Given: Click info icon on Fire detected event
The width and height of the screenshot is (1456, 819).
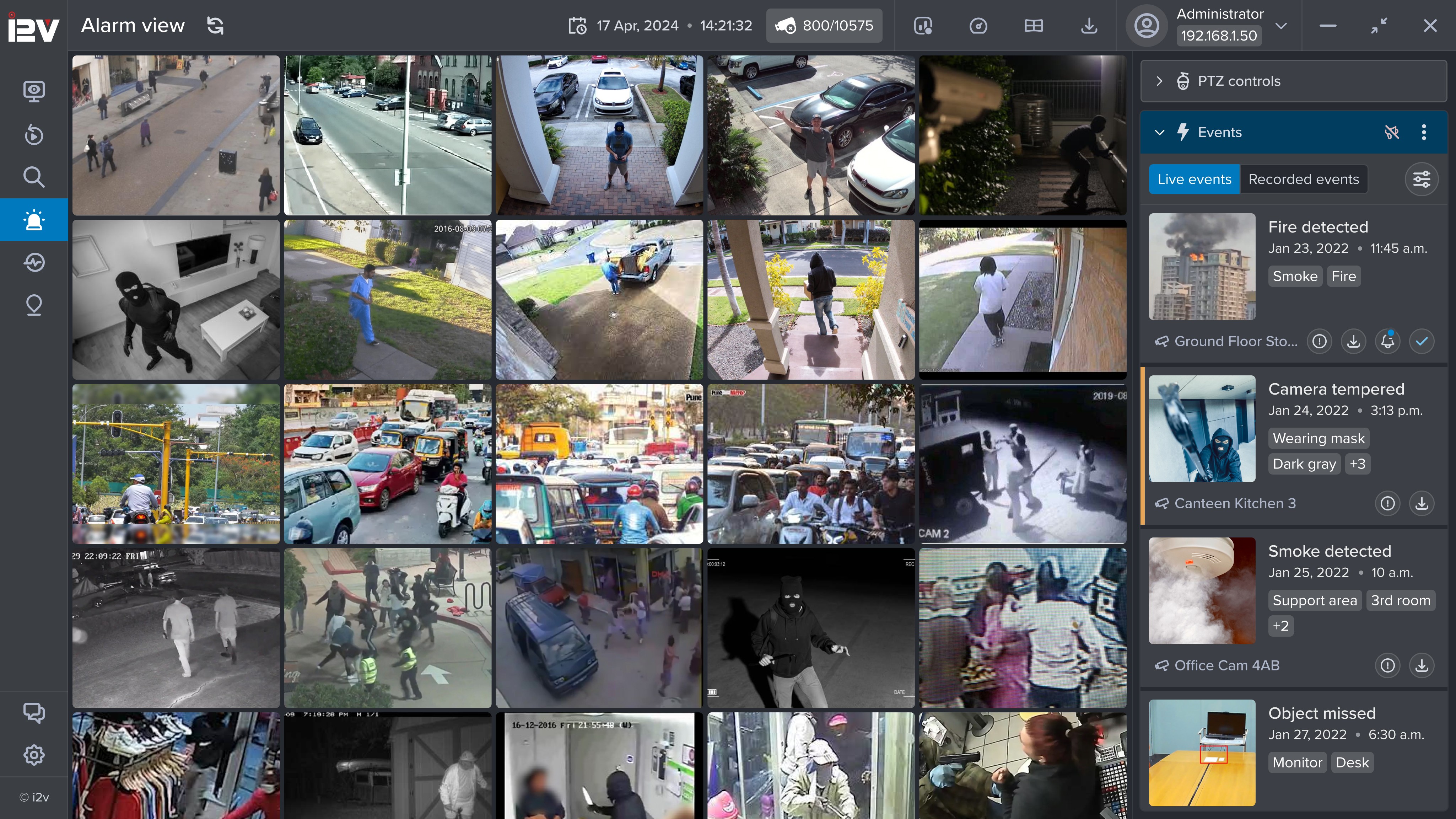Looking at the screenshot, I should (x=1319, y=341).
